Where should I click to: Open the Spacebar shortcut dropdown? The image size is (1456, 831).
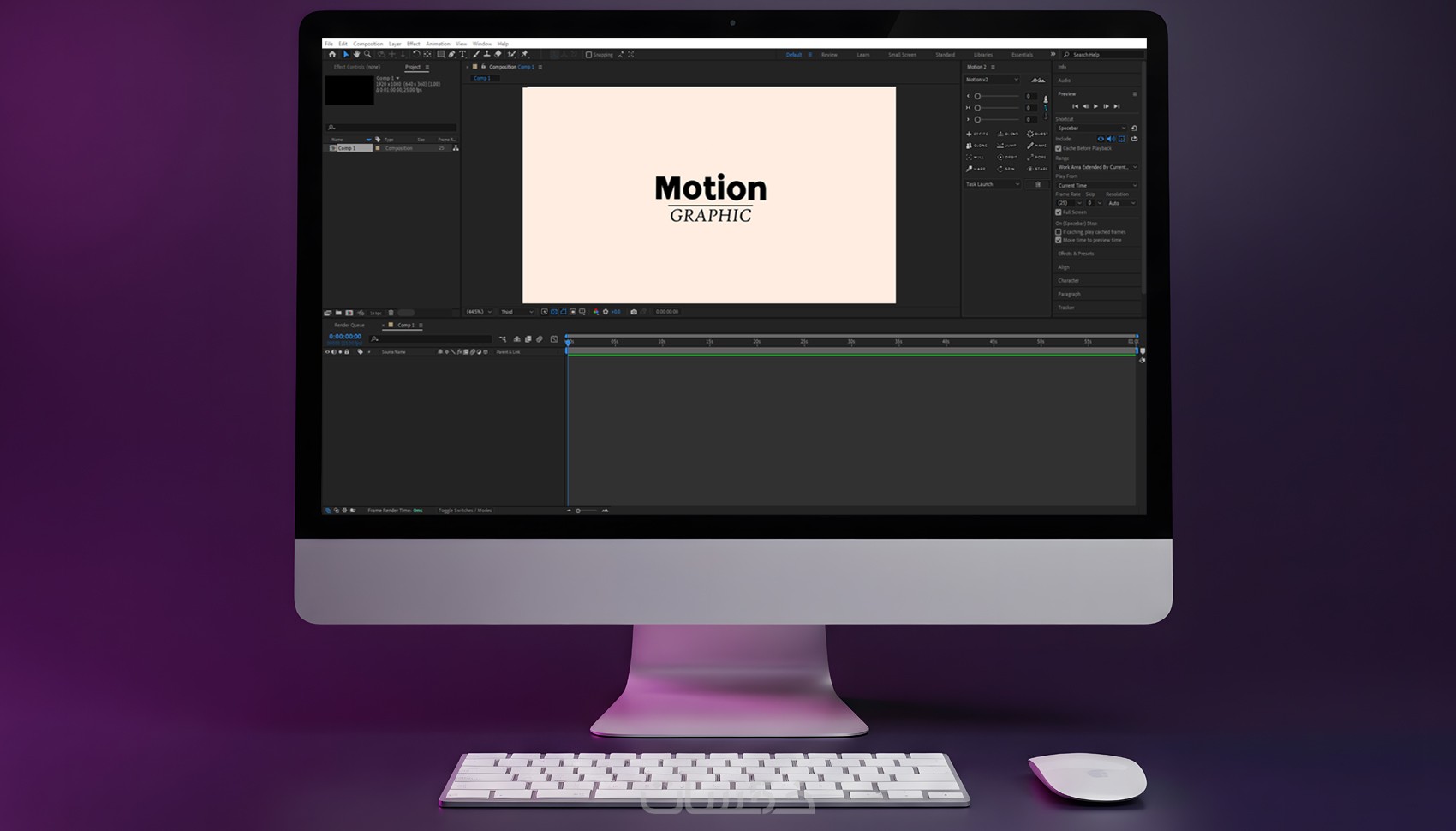[x=1092, y=129]
